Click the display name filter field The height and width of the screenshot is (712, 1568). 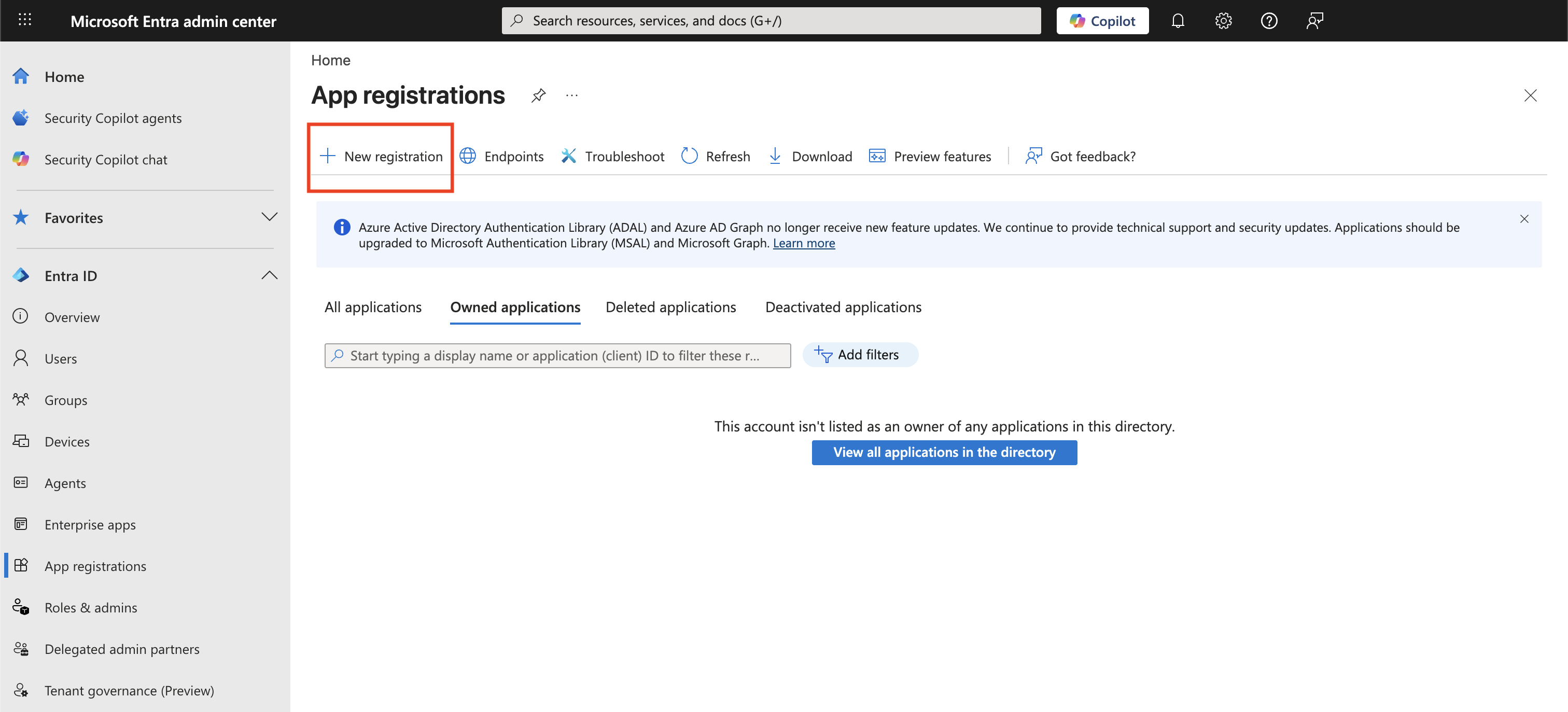pyautogui.click(x=557, y=355)
